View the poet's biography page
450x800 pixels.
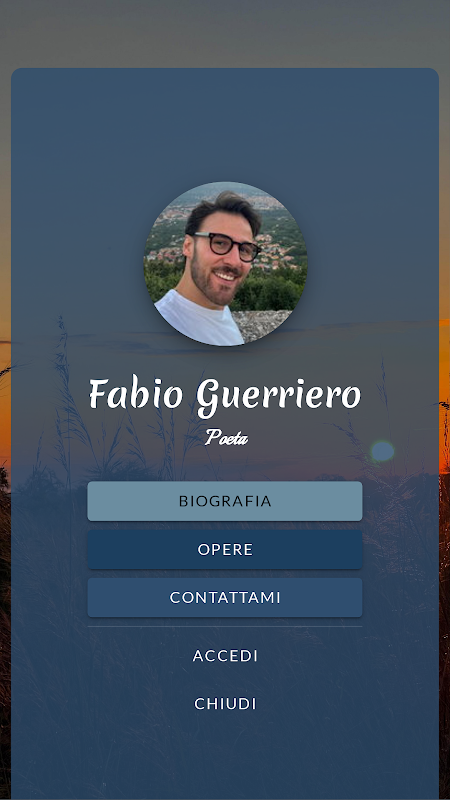point(224,501)
